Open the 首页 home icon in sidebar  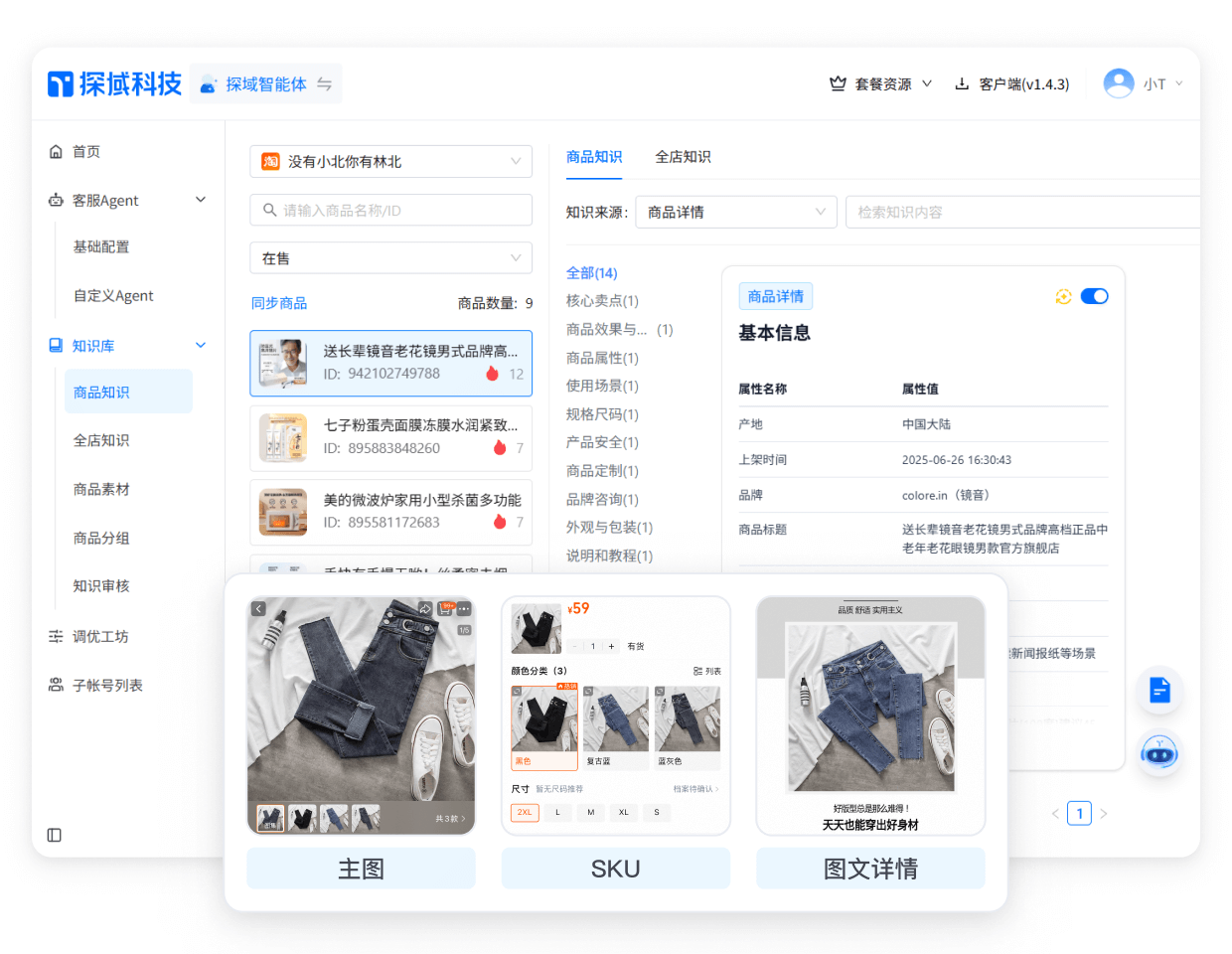tap(55, 151)
